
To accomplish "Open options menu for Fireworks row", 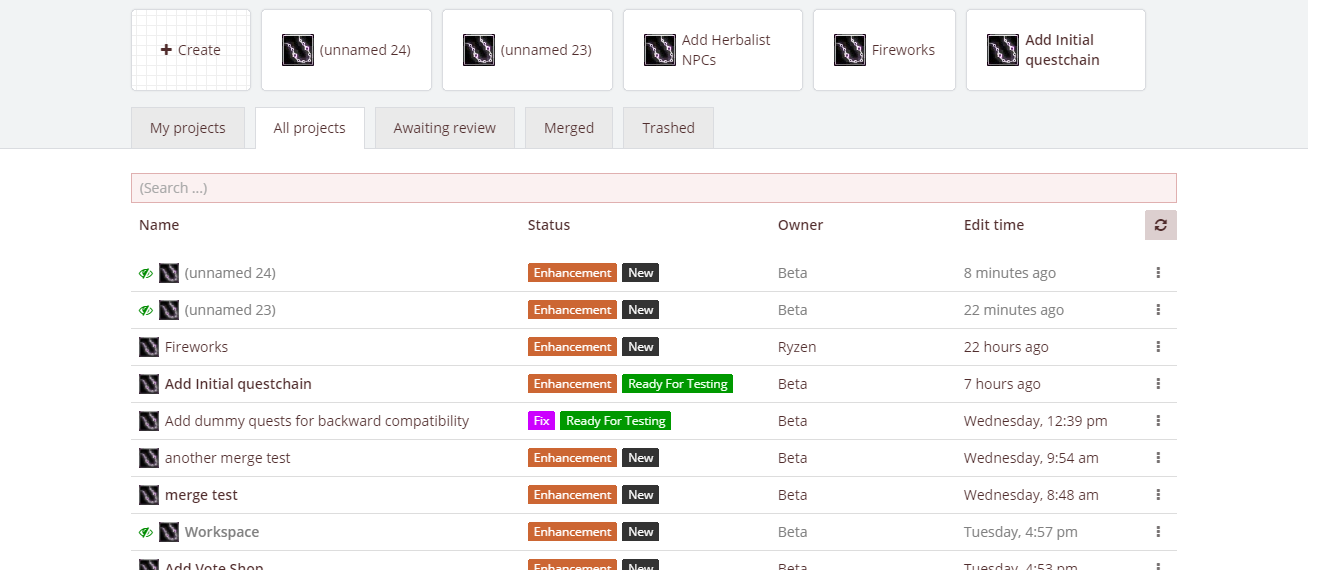I will pos(1158,347).
